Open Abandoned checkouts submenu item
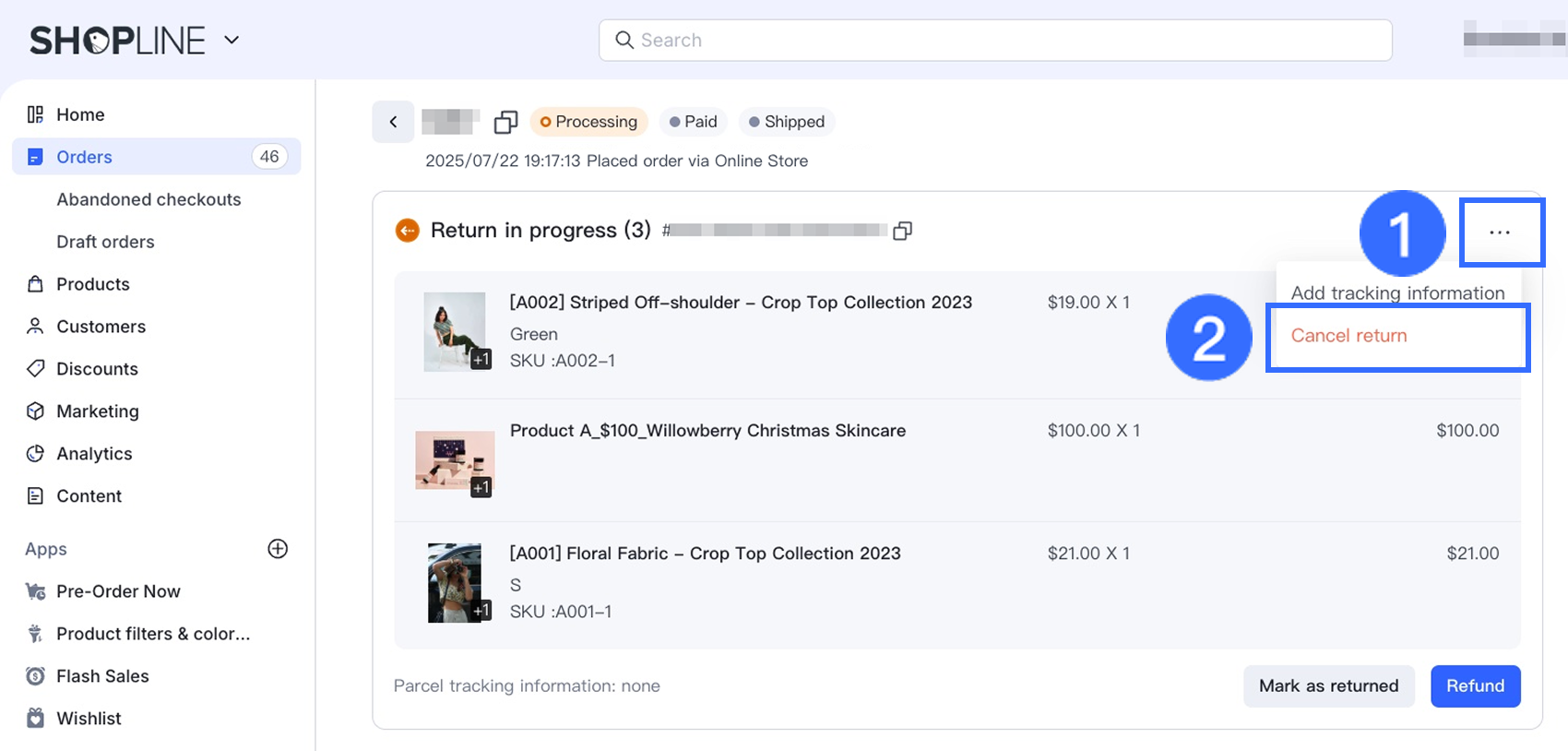 tap(148, 199)
